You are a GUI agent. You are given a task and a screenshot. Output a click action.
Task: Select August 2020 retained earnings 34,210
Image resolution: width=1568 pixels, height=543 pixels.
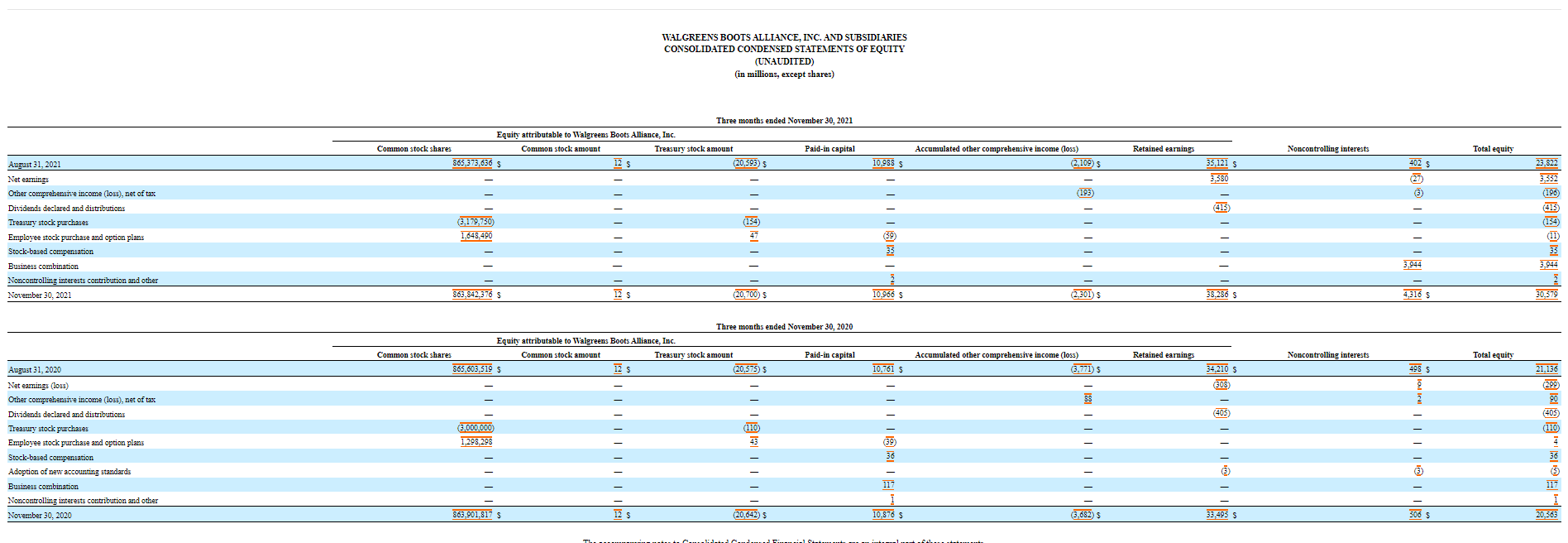point(1217,368)
